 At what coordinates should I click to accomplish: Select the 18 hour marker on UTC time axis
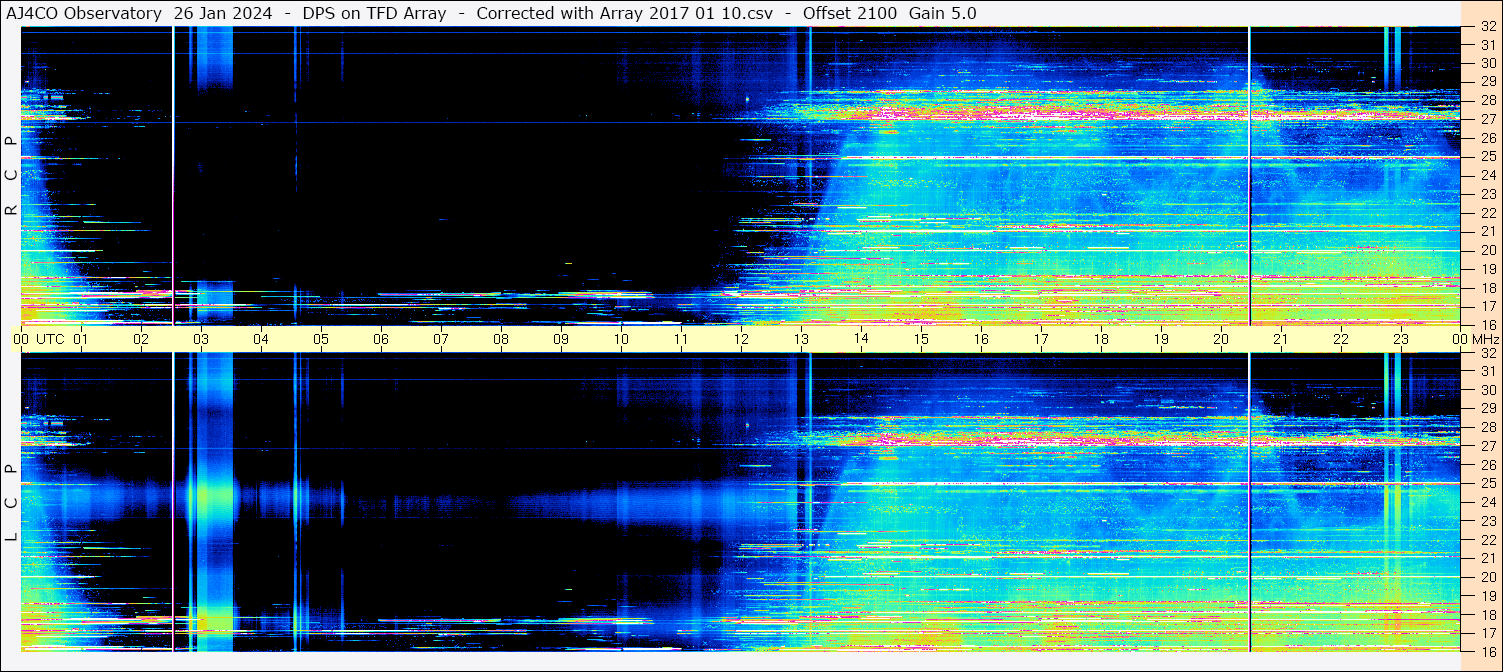tap(1101, 339)
